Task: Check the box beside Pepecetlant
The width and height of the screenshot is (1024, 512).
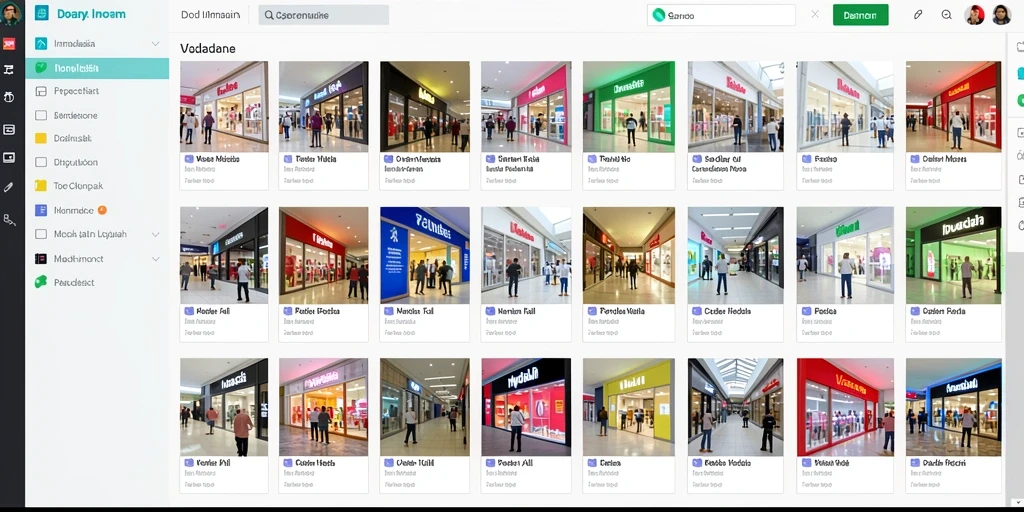Action: coord(41,91)
